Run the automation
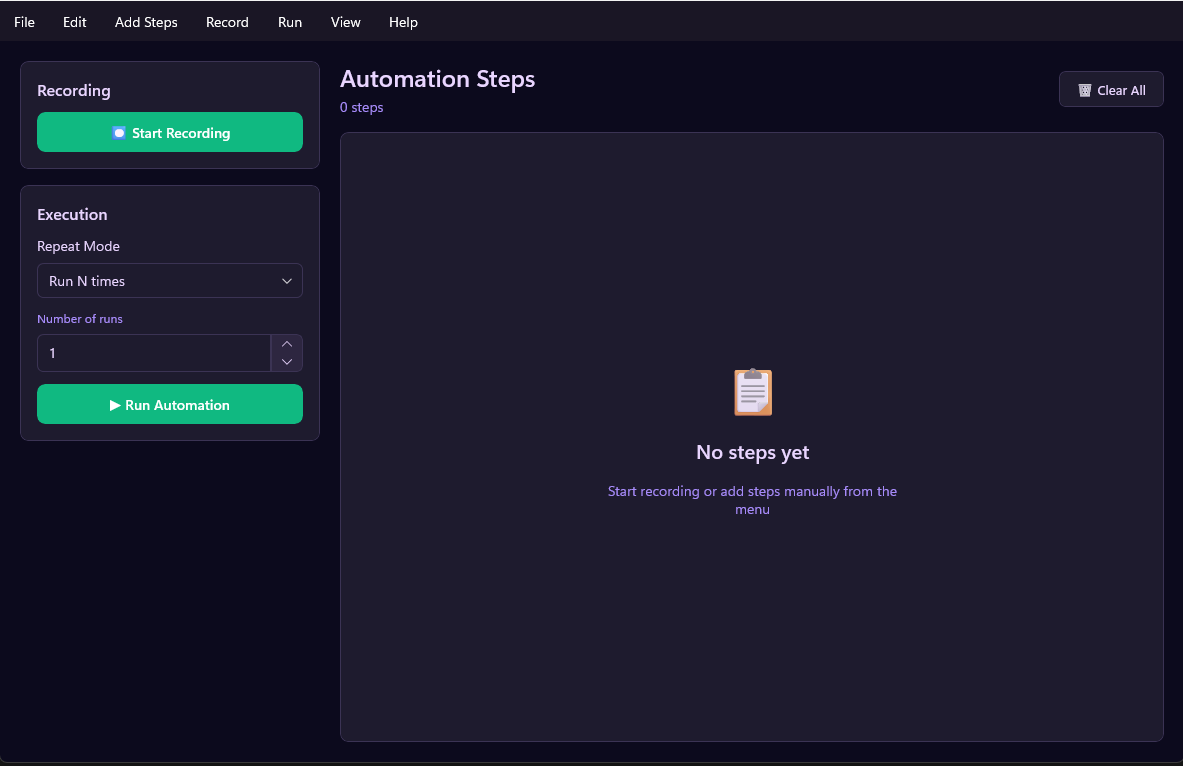Viewport: 1183px width, 766px height. pos(170,404)
